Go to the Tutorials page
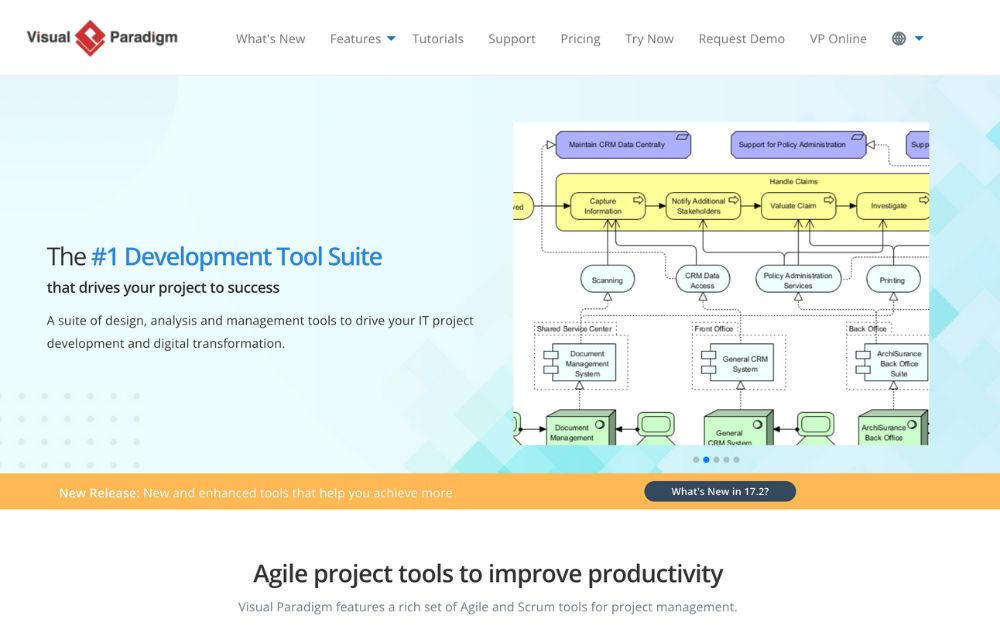 (438, 39)
